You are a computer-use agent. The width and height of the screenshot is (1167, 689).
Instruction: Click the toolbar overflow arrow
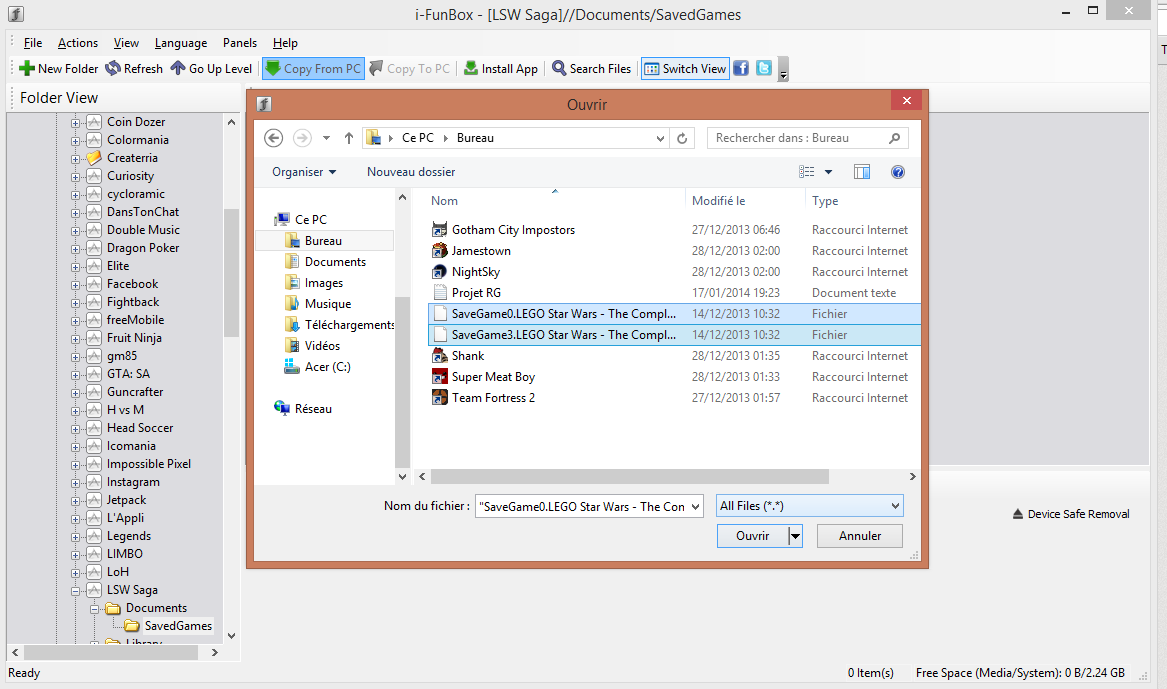point(783,69)
